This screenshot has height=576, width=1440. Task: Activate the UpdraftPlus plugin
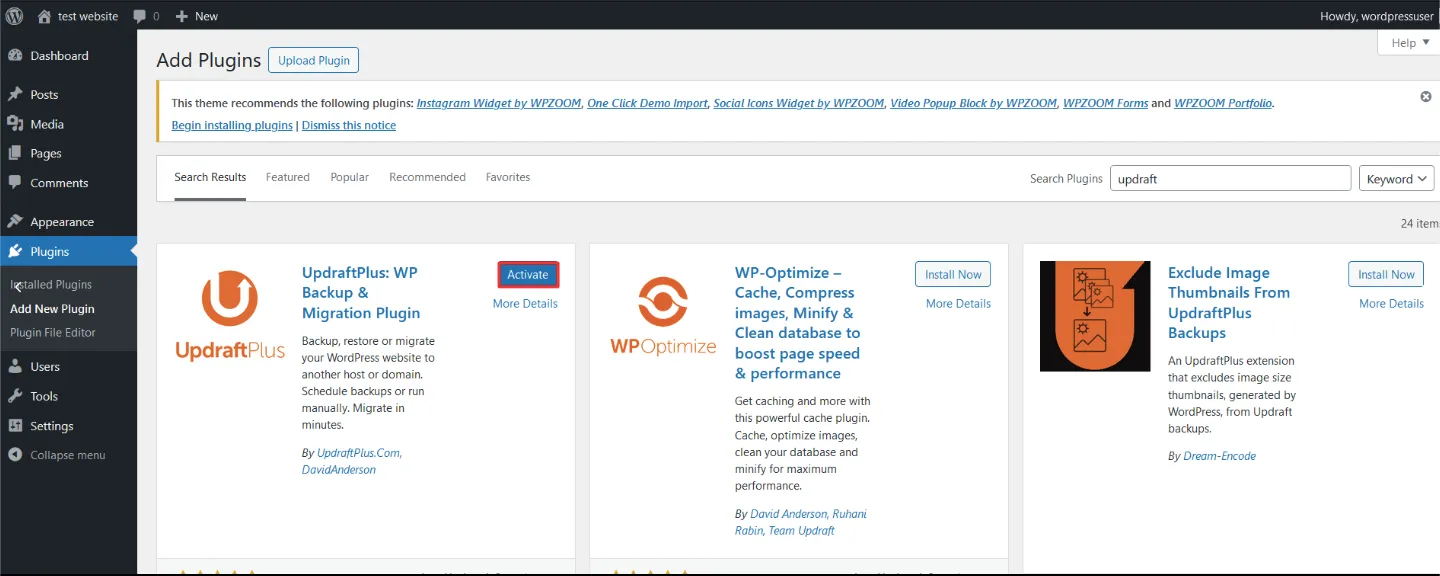[528, 275]
